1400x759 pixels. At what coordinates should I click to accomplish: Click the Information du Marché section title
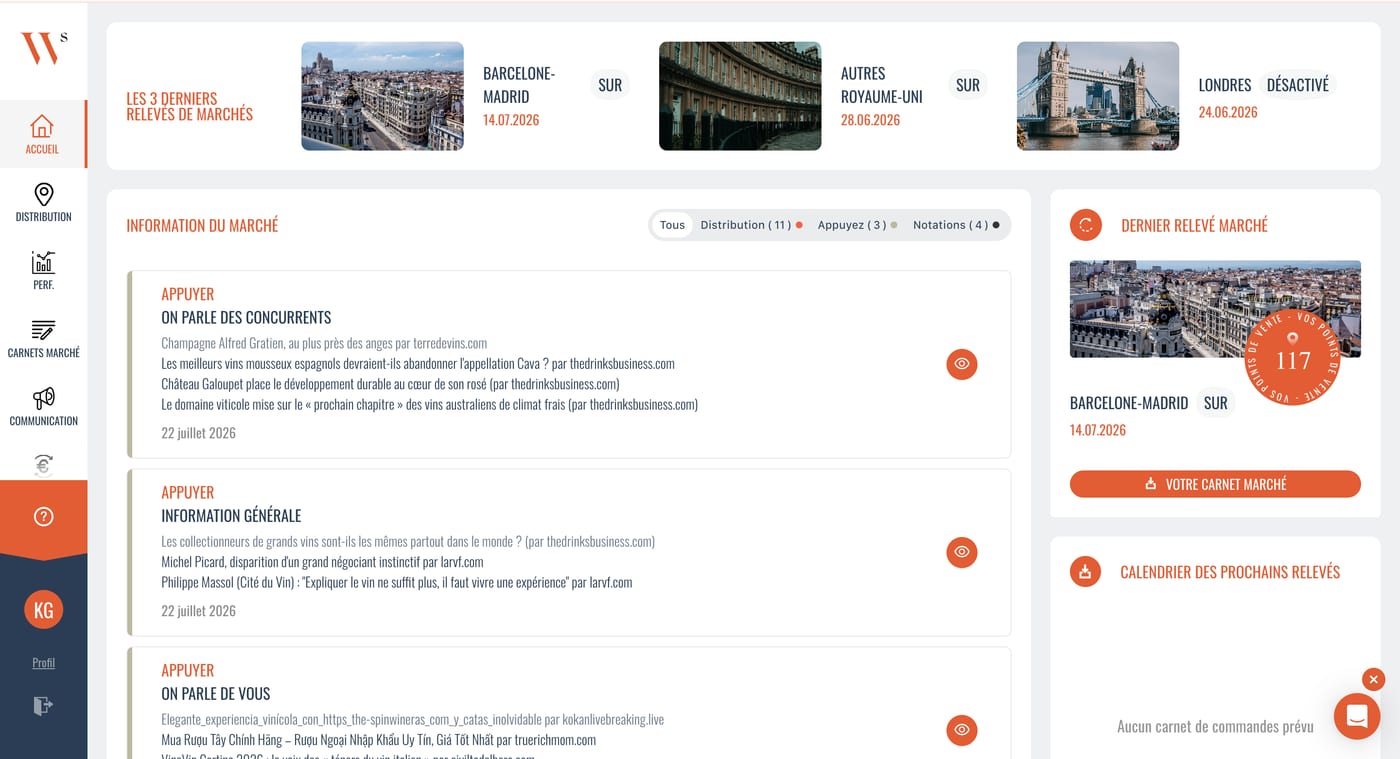click(202, 226)
